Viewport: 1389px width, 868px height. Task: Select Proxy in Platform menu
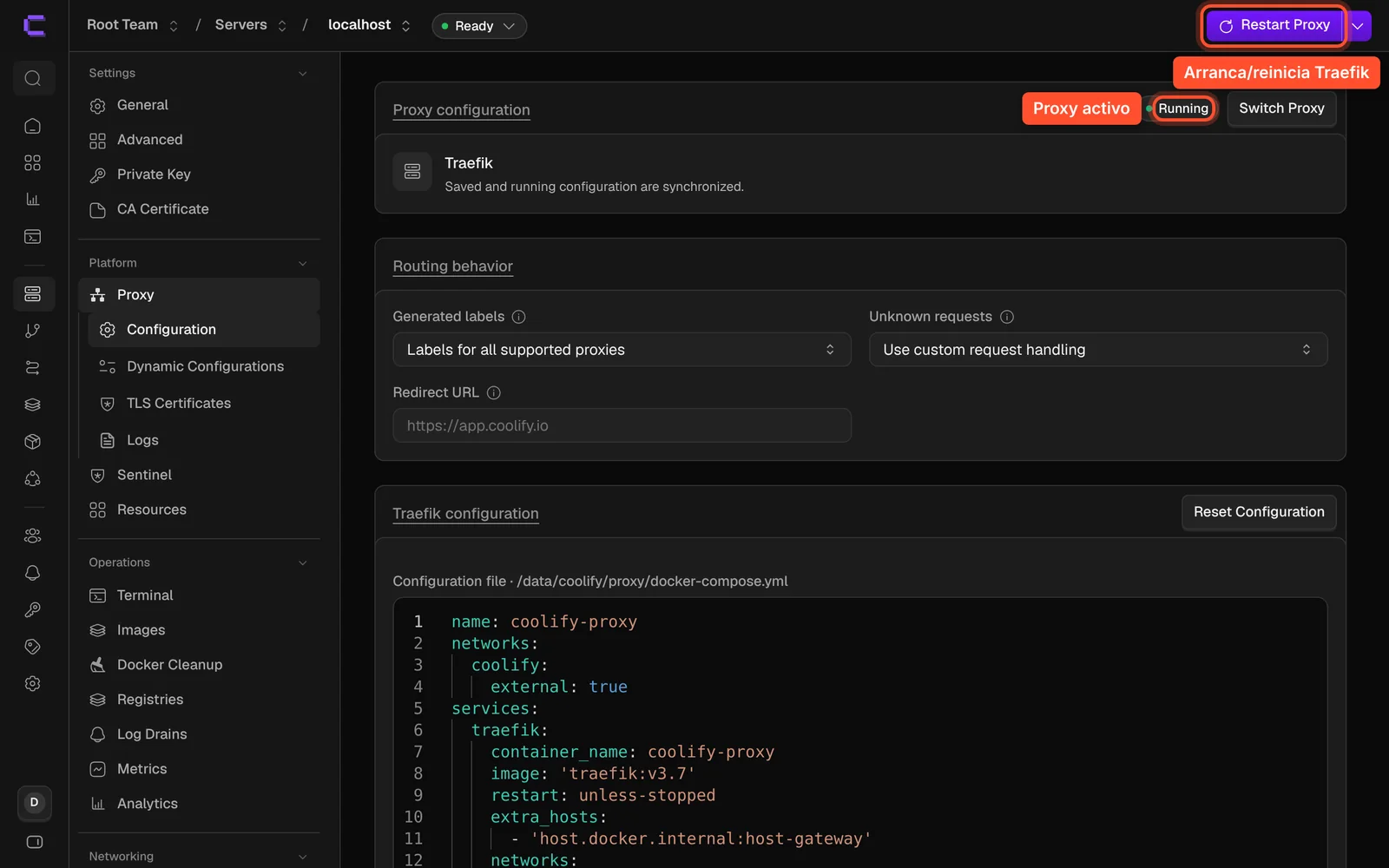coord(199,295)
